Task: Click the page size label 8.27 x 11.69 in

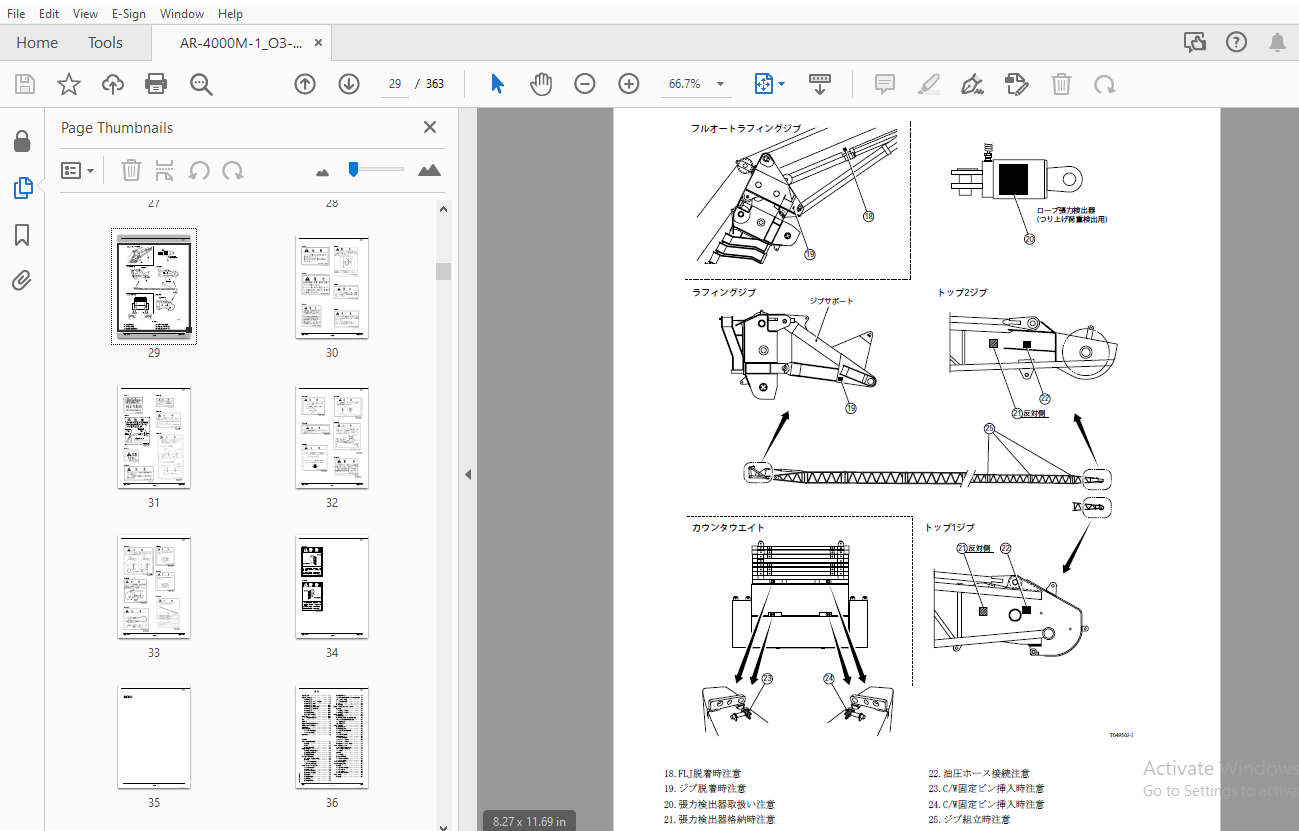Action: pos(530,821)
